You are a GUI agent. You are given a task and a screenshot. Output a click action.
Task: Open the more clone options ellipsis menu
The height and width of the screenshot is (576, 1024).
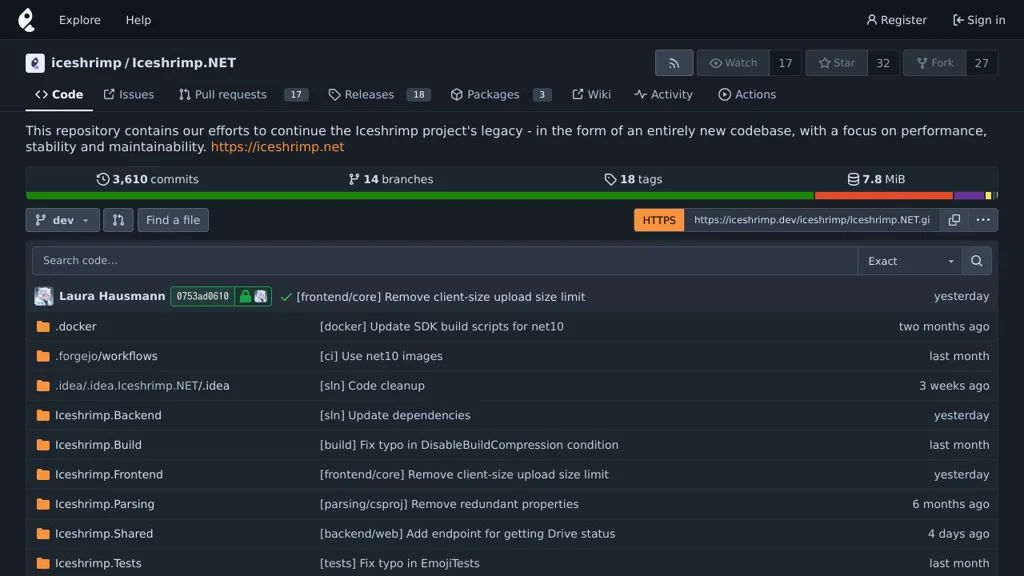(x=983, y=220)
